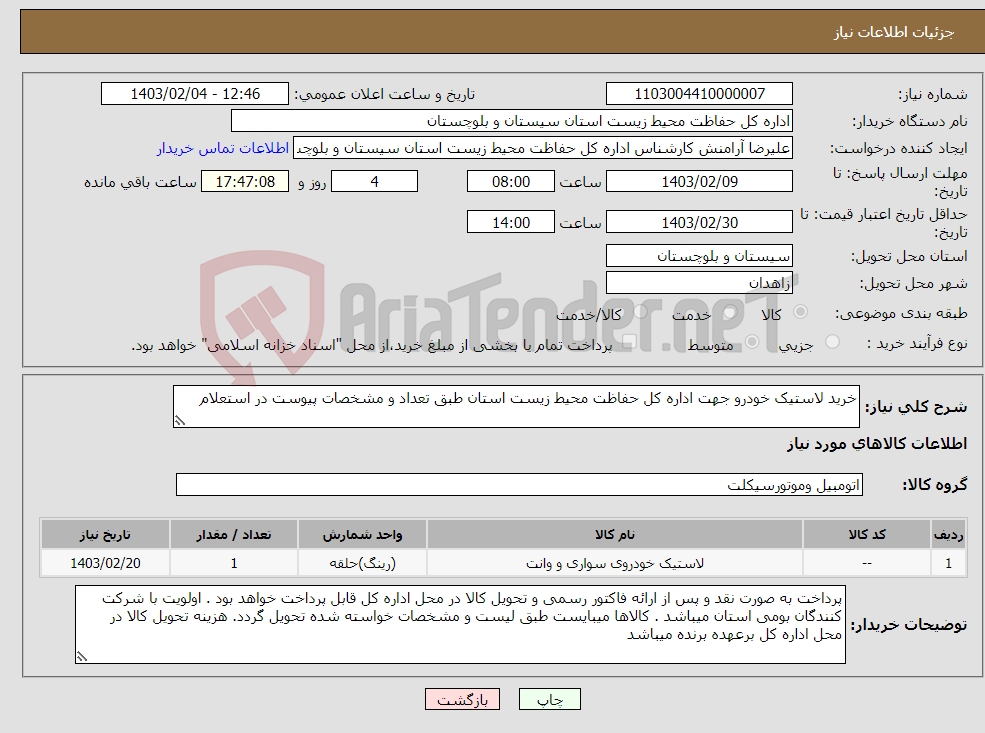Click delivery province field سیستان و بلوچستان

699,256
